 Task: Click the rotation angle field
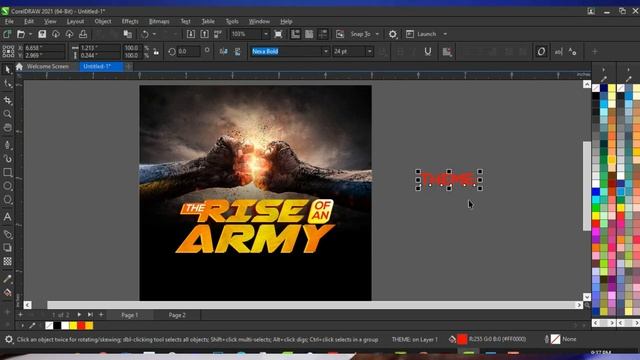188,51
